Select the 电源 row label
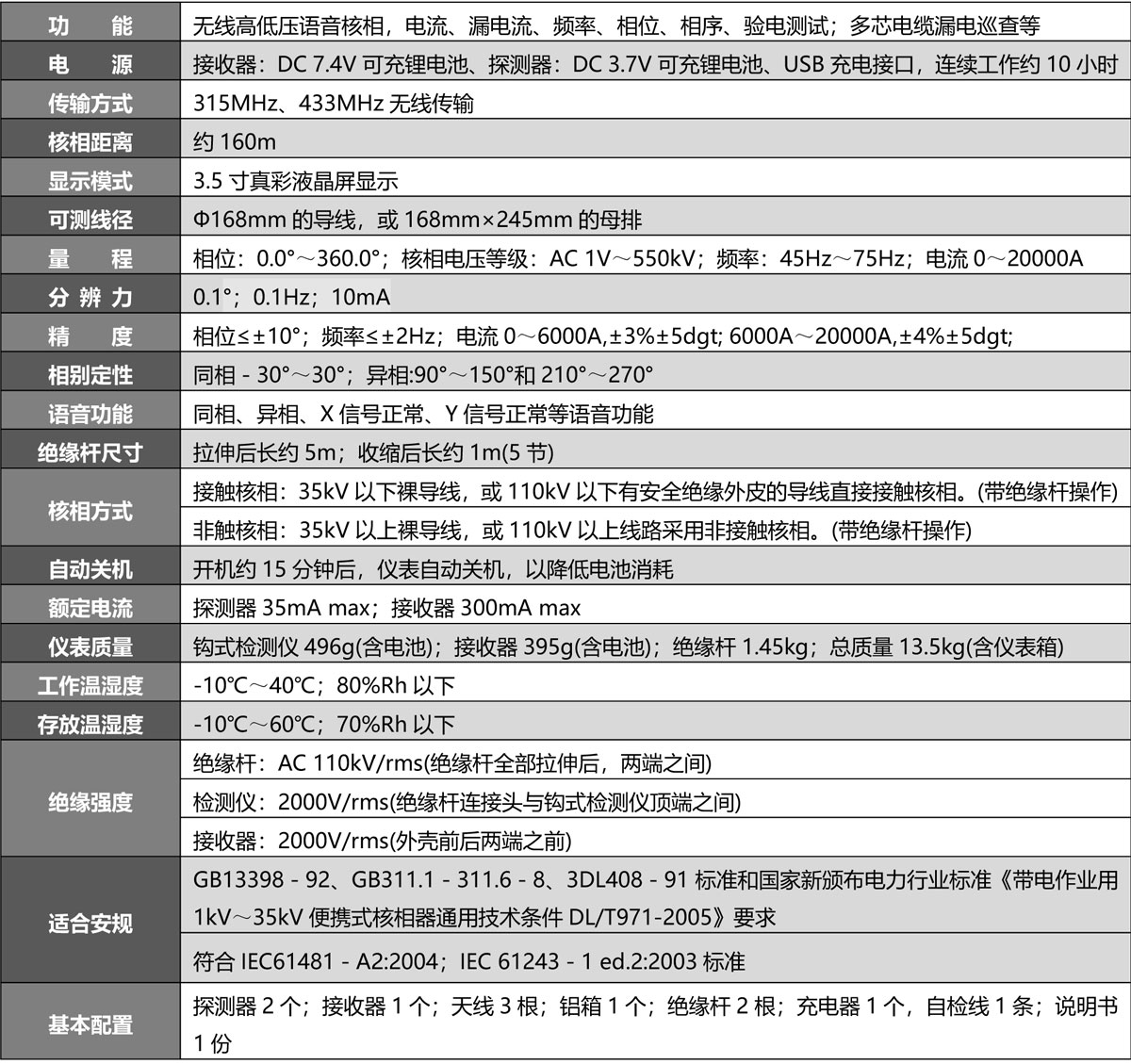Screen dimensions: 1131x1064 pos(90,64)
